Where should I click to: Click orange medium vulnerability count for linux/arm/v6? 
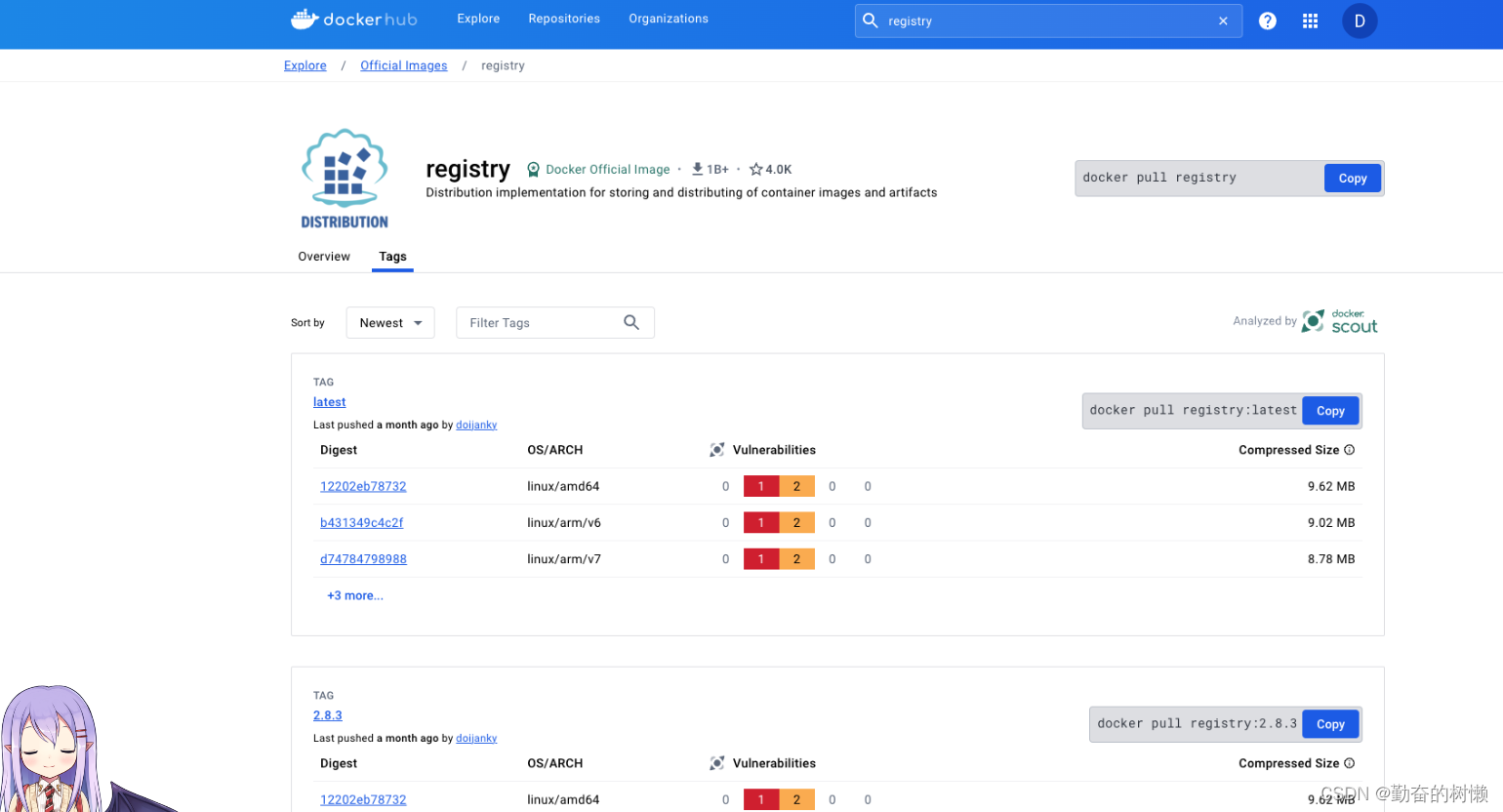tap(796, 523)
